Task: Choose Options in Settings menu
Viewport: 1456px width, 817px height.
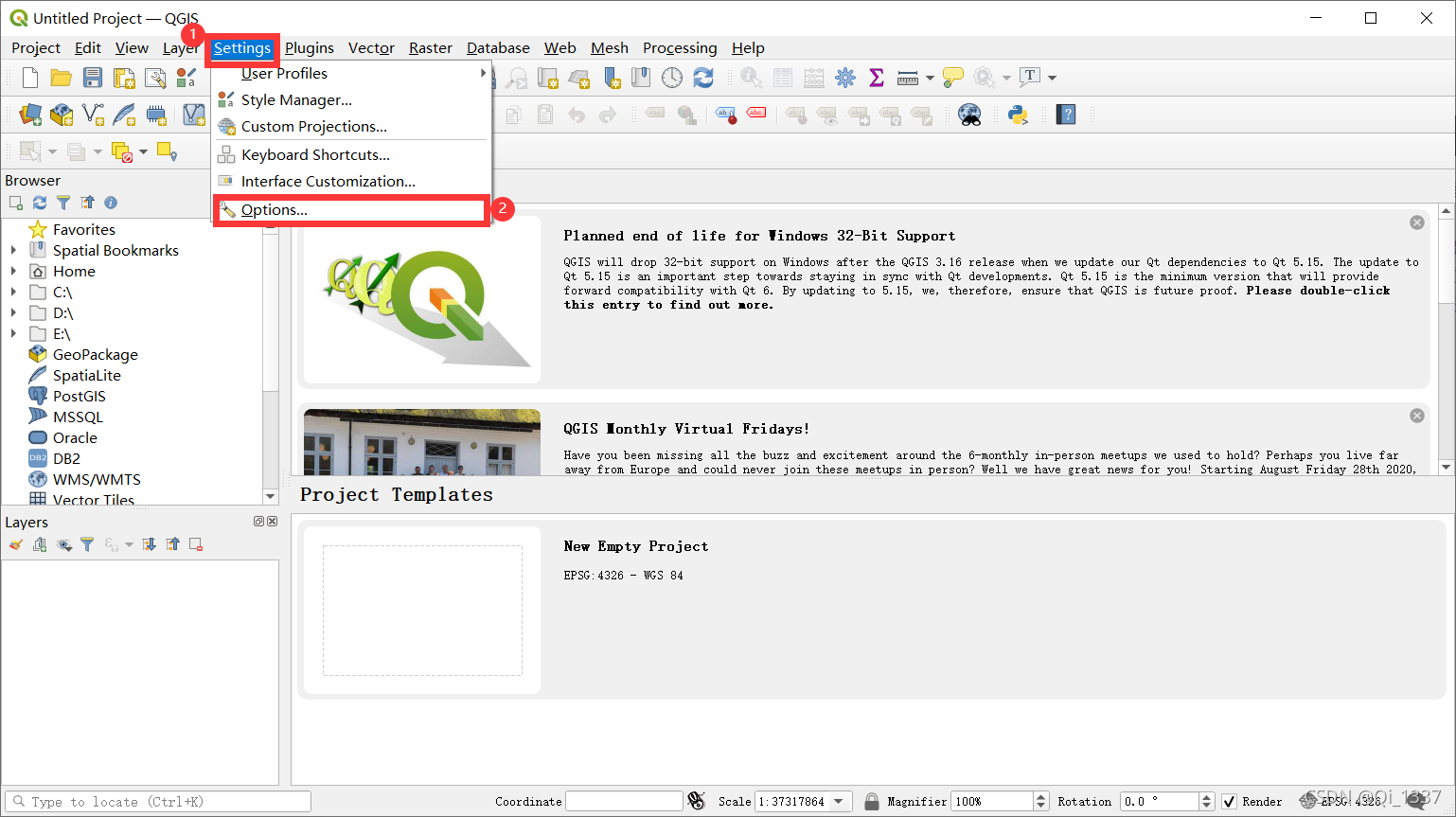Action: pos(352,210)
